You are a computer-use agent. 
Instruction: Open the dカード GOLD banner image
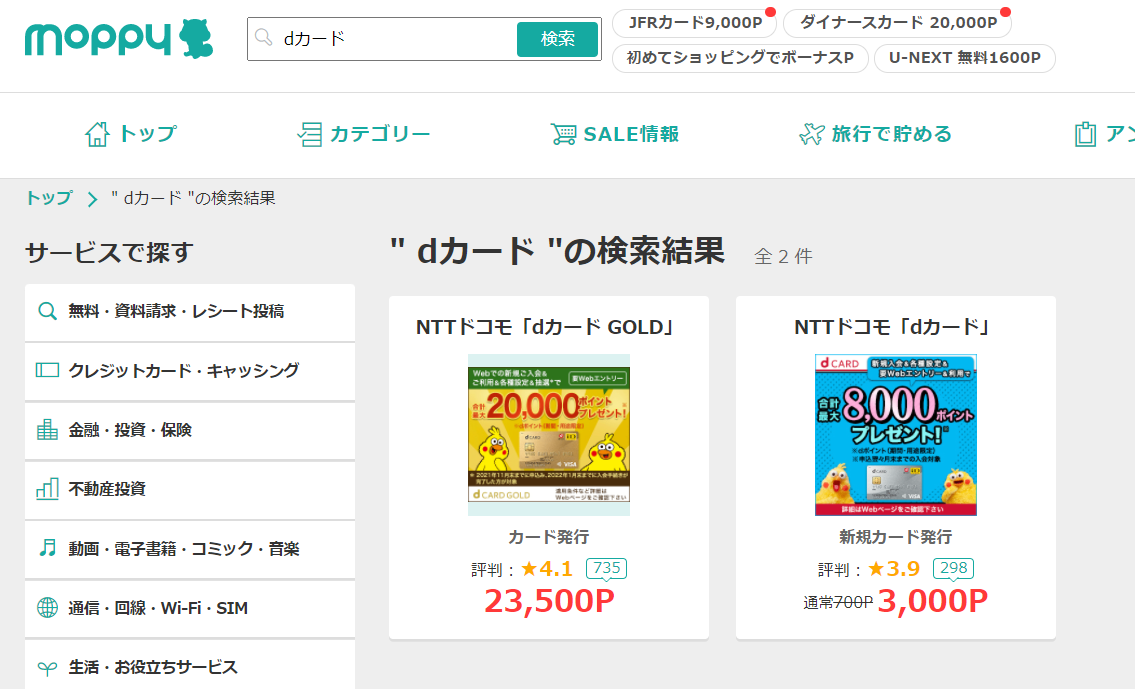[x=548, y=434]
